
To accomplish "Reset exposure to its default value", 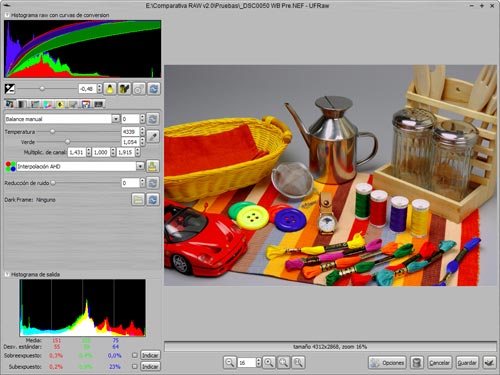I will click(x=154, y=89).
